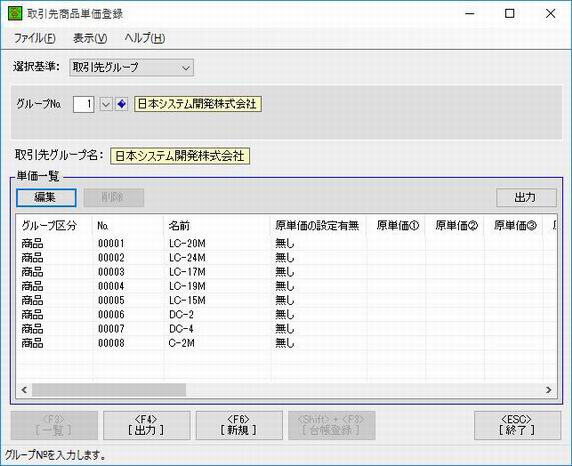Click the F4 出力 function button

147,425
